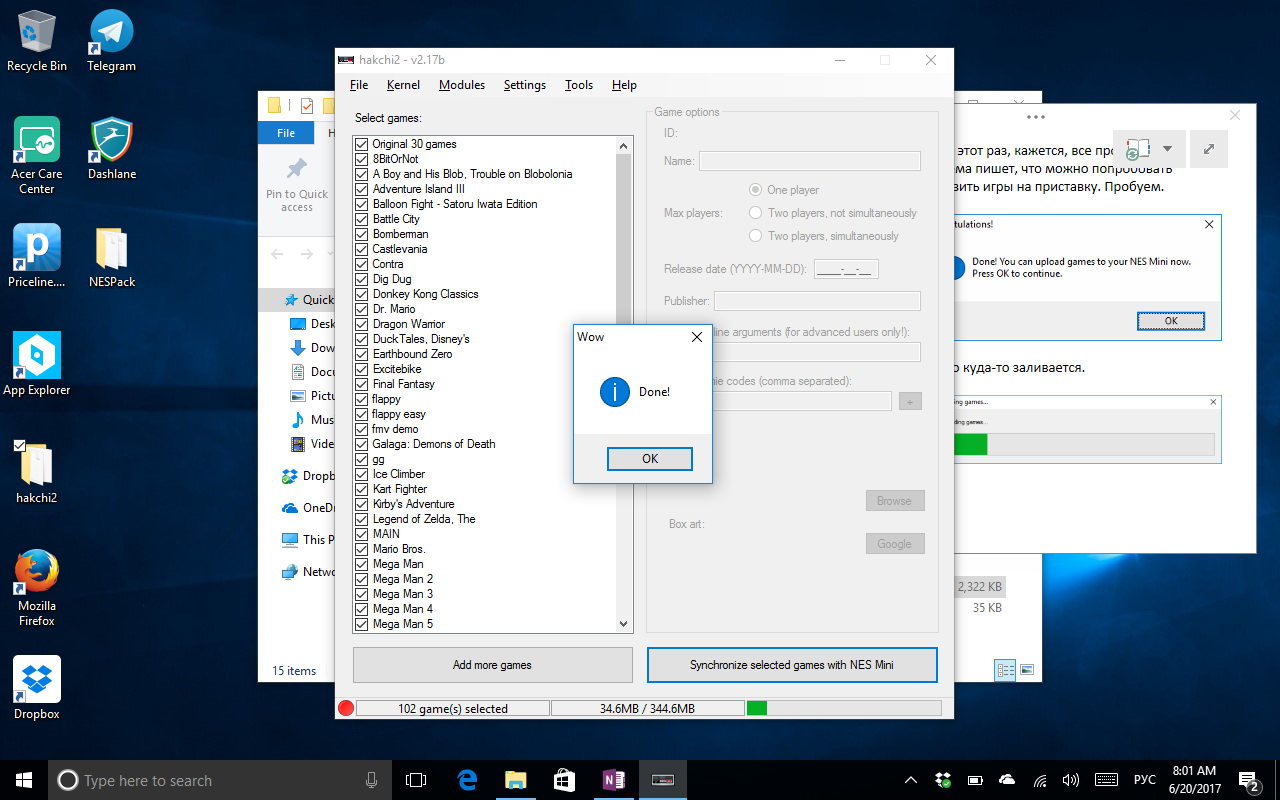The height and width of the screenshot is (800, 1280).
Task: Open dropdown arrow in rear window toolbar
Action: click(1168, 149)
